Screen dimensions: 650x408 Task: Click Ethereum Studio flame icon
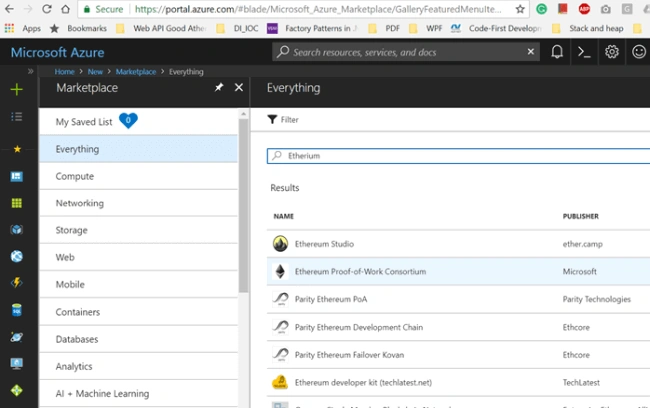point(280,244)
